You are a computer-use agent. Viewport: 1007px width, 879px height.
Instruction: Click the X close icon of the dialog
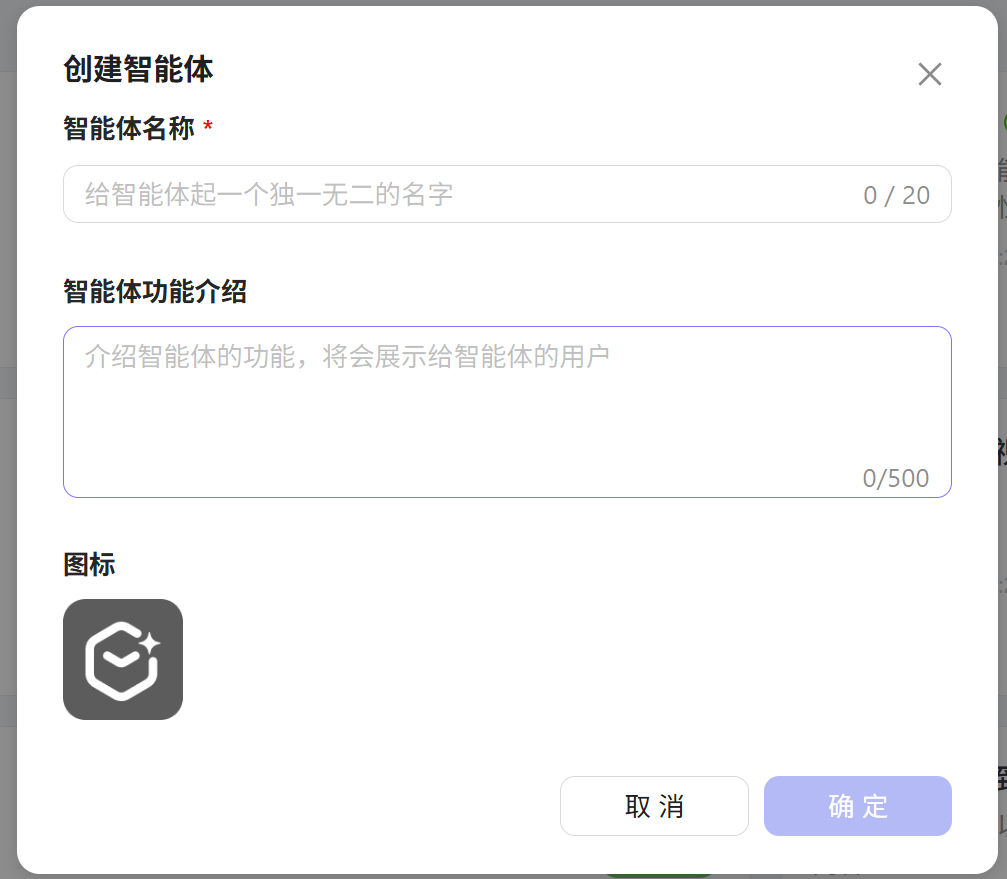(929, 74)
